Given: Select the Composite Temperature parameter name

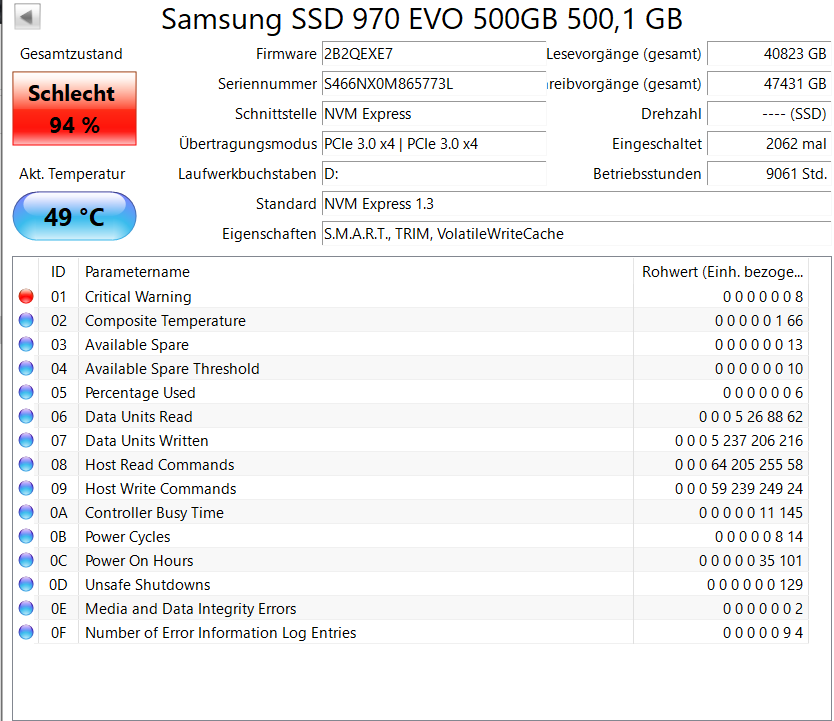Looking at the screenshot, I should point(165,321).
